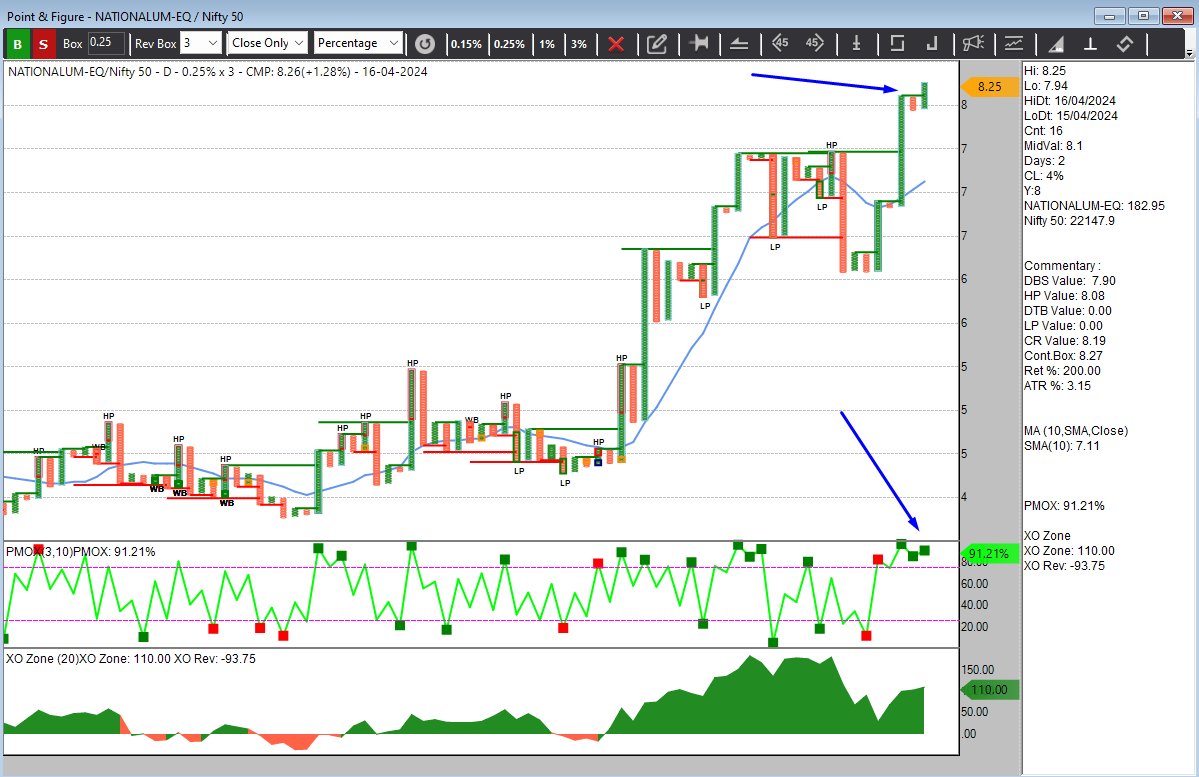Click the 'LoDt: 15/04/2024' text

[x=1071, y=116]
